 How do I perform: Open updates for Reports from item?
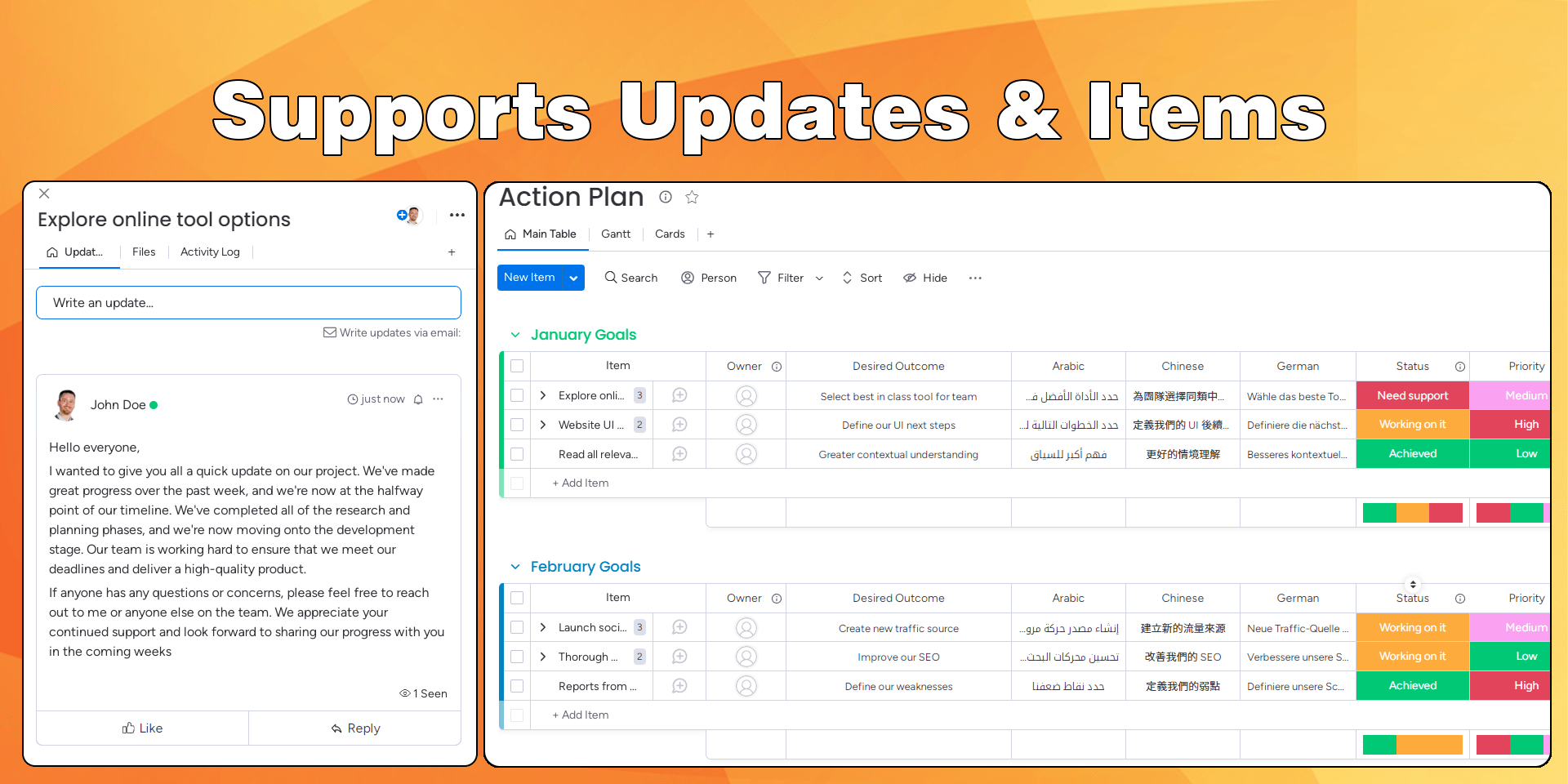(x=679, y=686)
